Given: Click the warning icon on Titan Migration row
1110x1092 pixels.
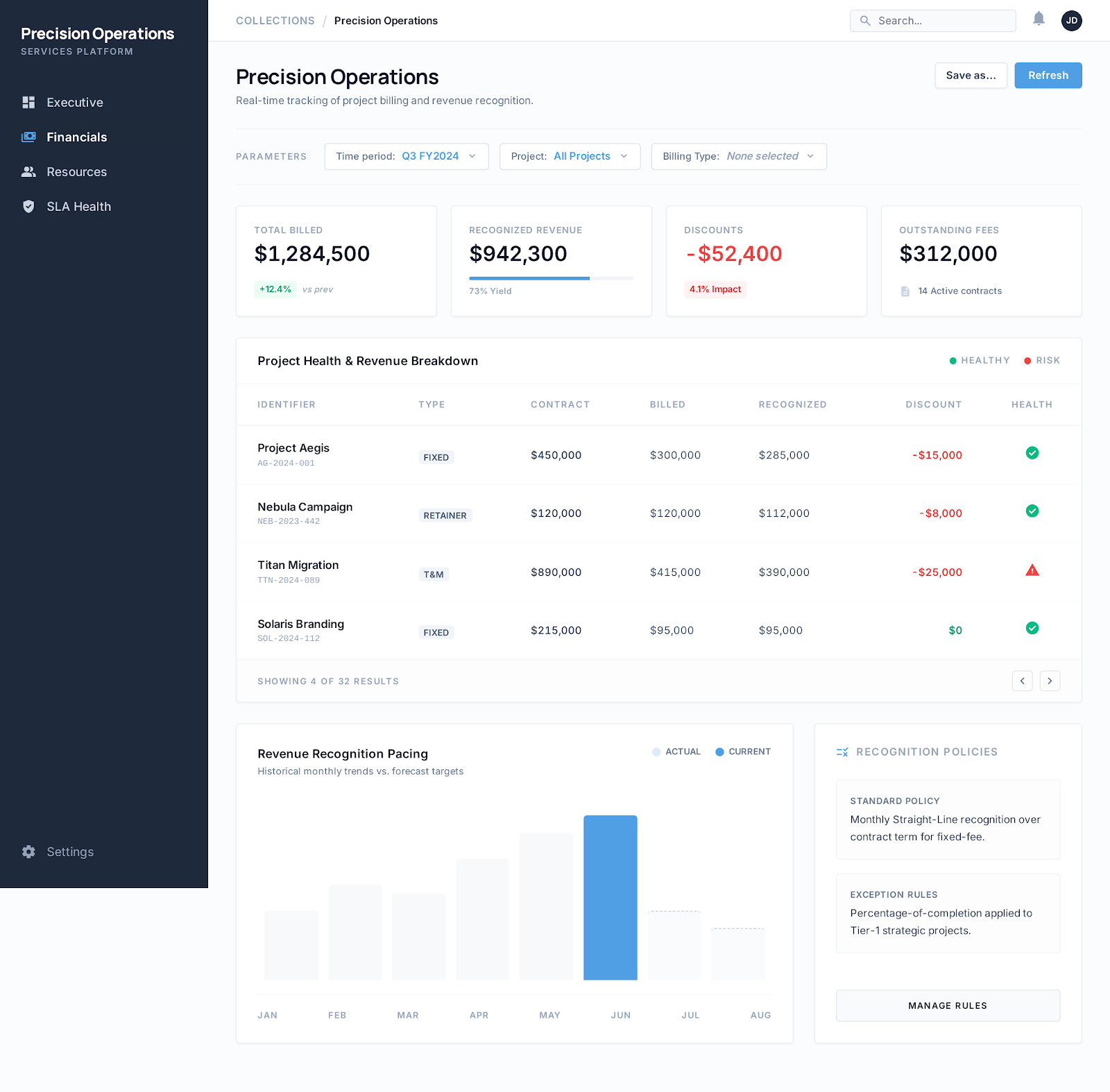Looking at the screenshot, I should (x=1032, y=570).
